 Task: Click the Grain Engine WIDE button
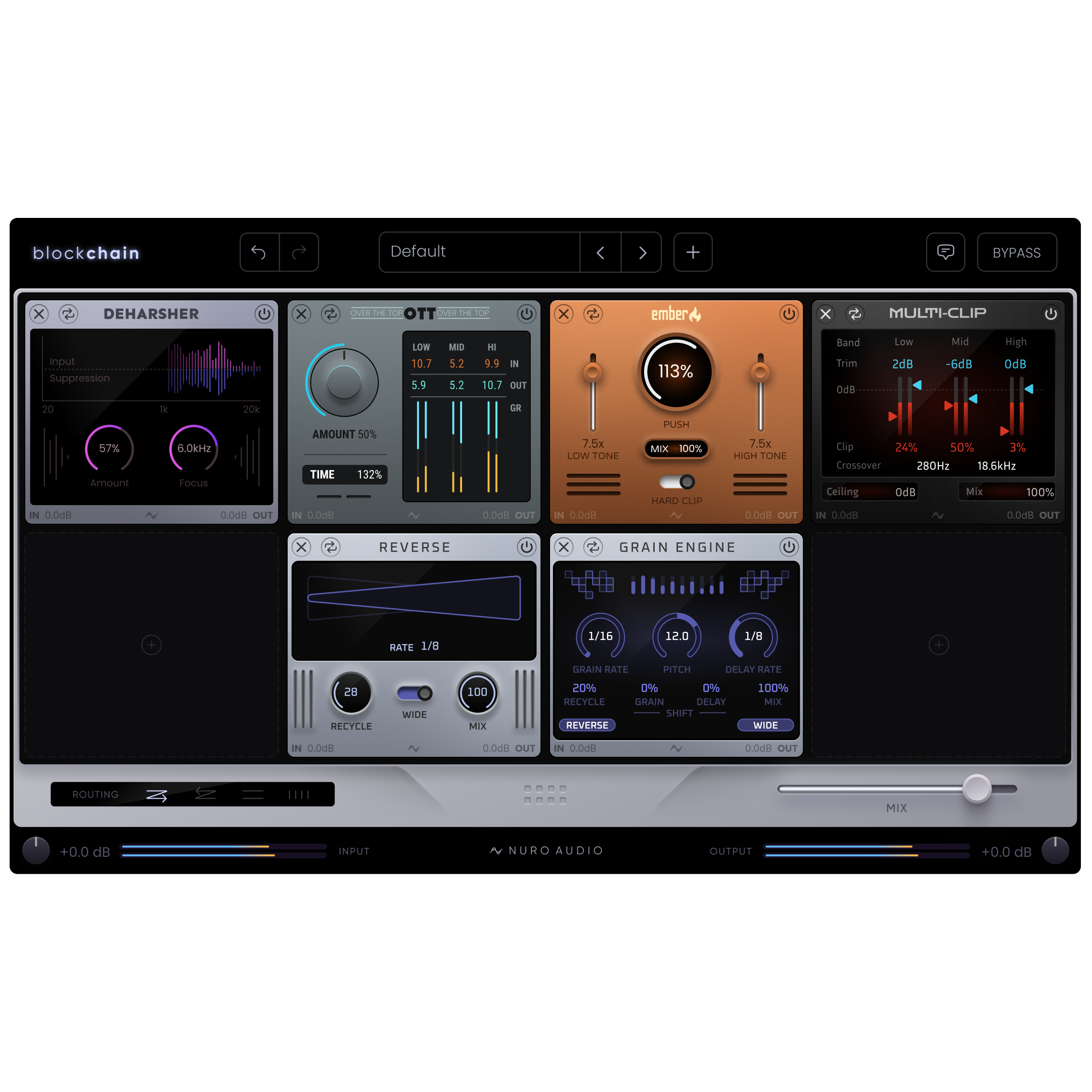coord(765,725)
